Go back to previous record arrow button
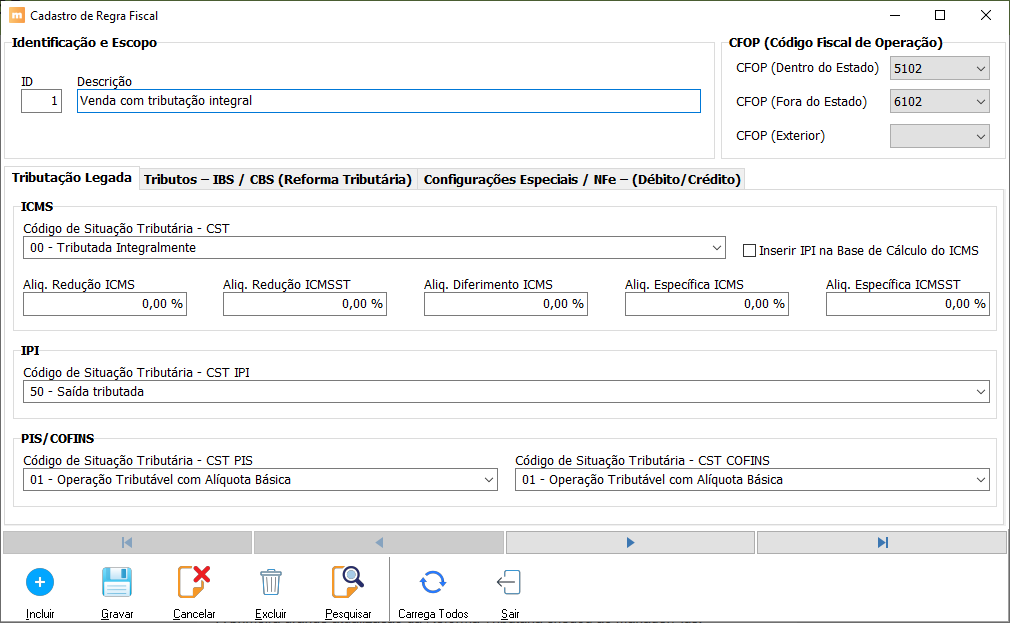Screen dimensions: 1010x623 pyautogui.click(x=379, y=542)
